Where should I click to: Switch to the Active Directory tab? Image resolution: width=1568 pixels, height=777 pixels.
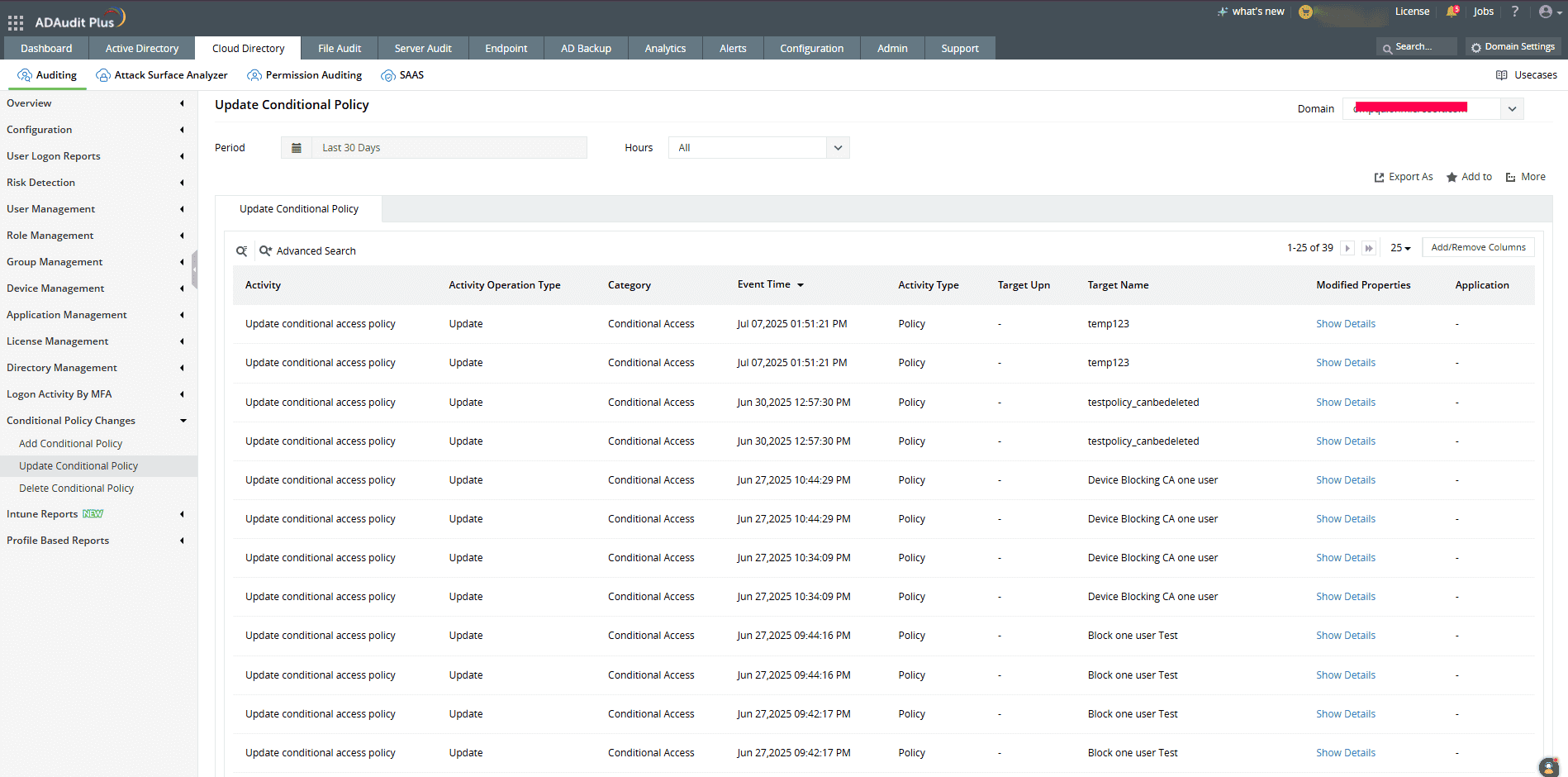coord(140,48)
